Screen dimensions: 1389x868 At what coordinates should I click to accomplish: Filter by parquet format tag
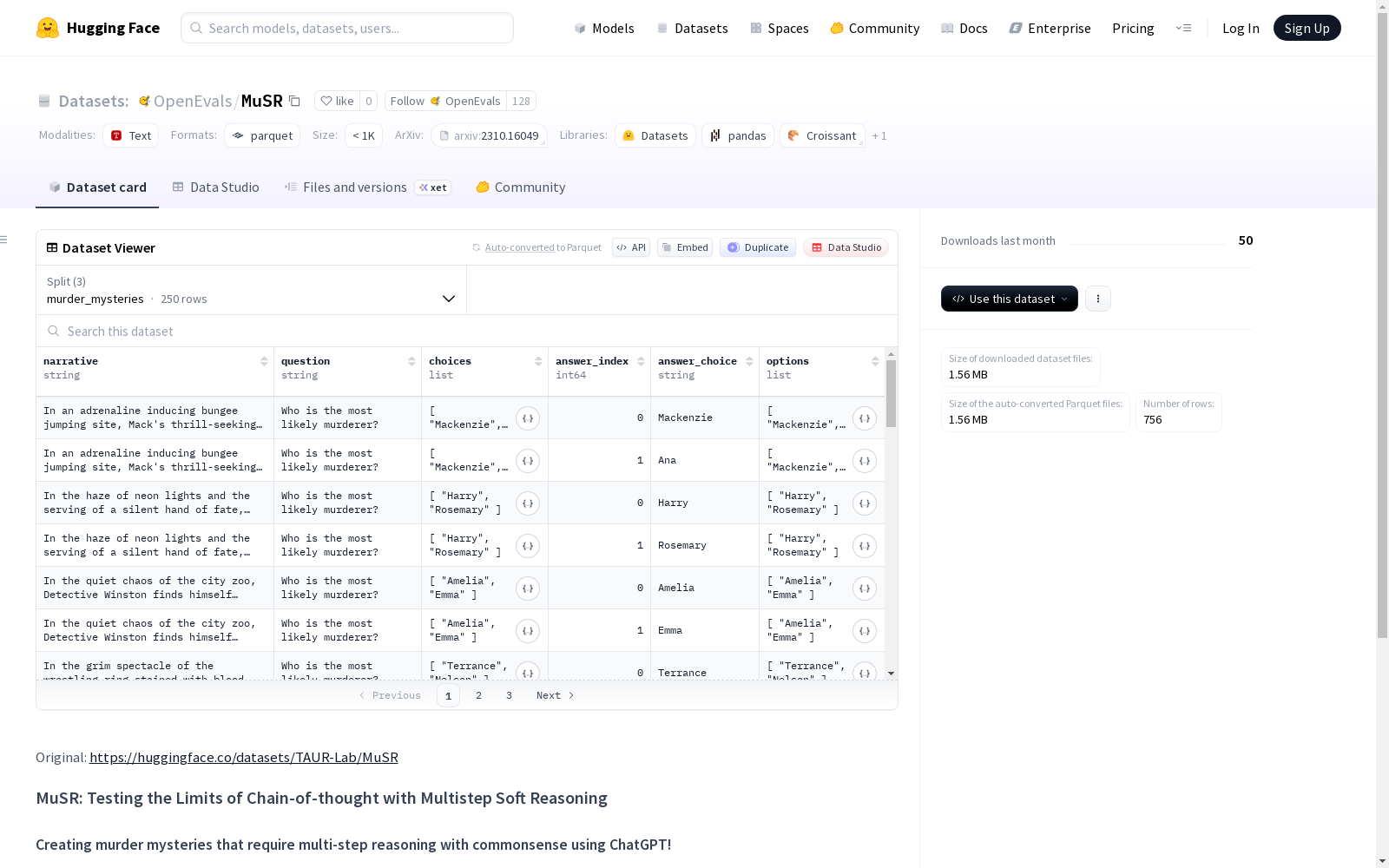tap(262, 135)
